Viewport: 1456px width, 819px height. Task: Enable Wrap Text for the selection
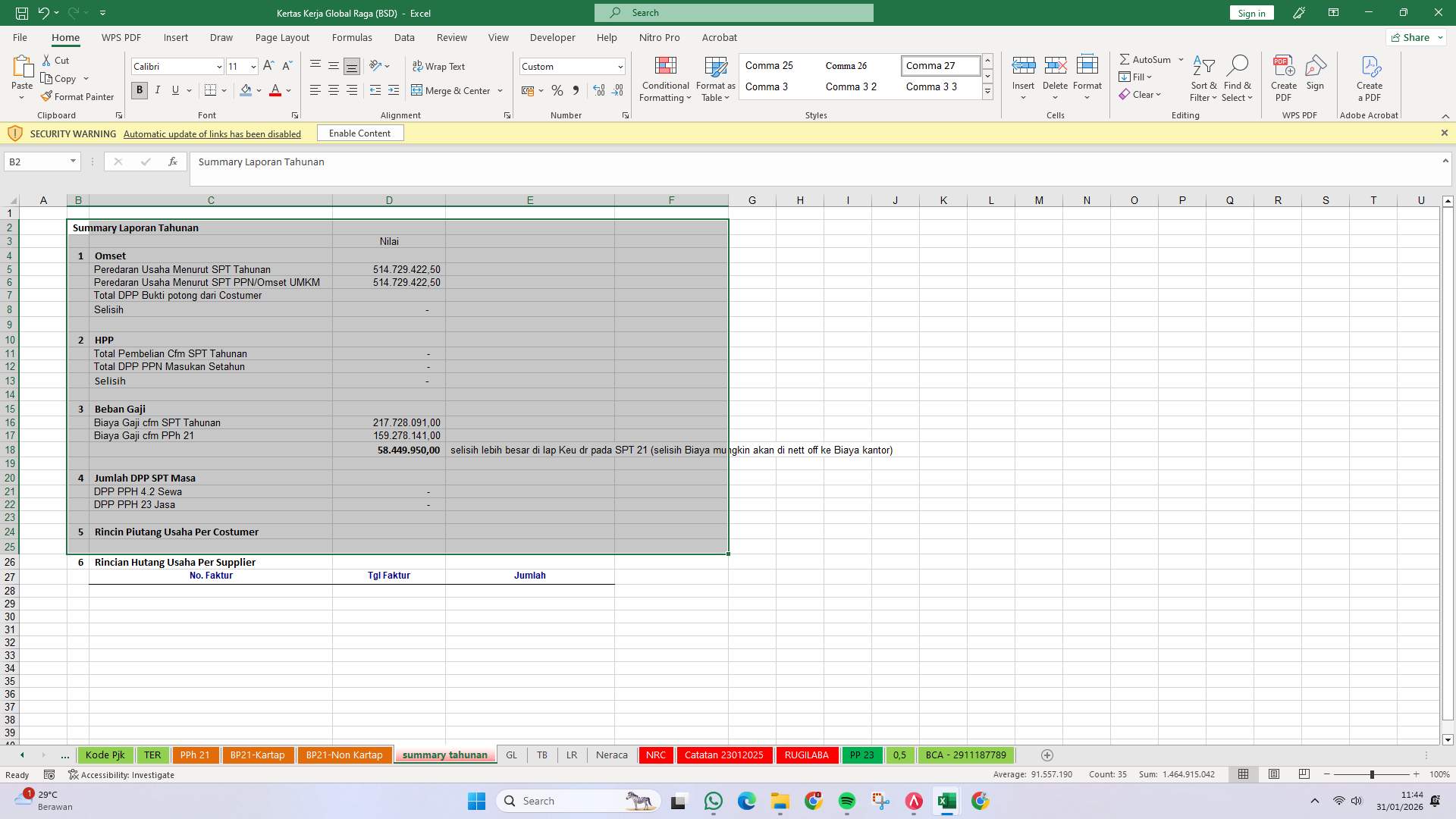pyautogui.click(x=440, y=66)
